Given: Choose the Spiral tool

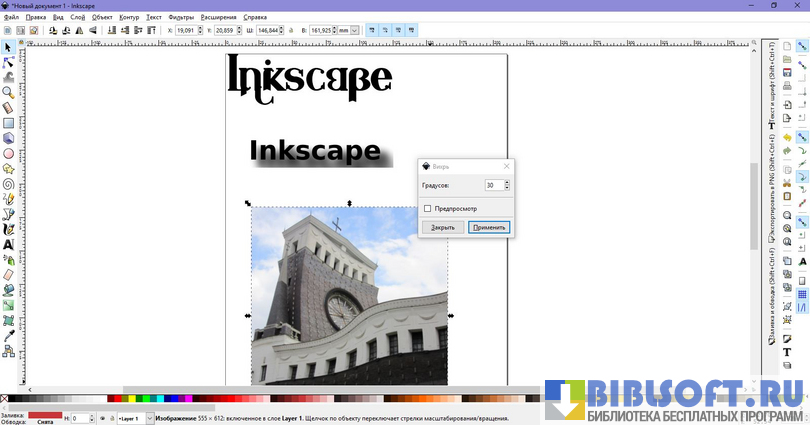Looking at the screenshot, I should pyautogui.click(x=8, y=184).
